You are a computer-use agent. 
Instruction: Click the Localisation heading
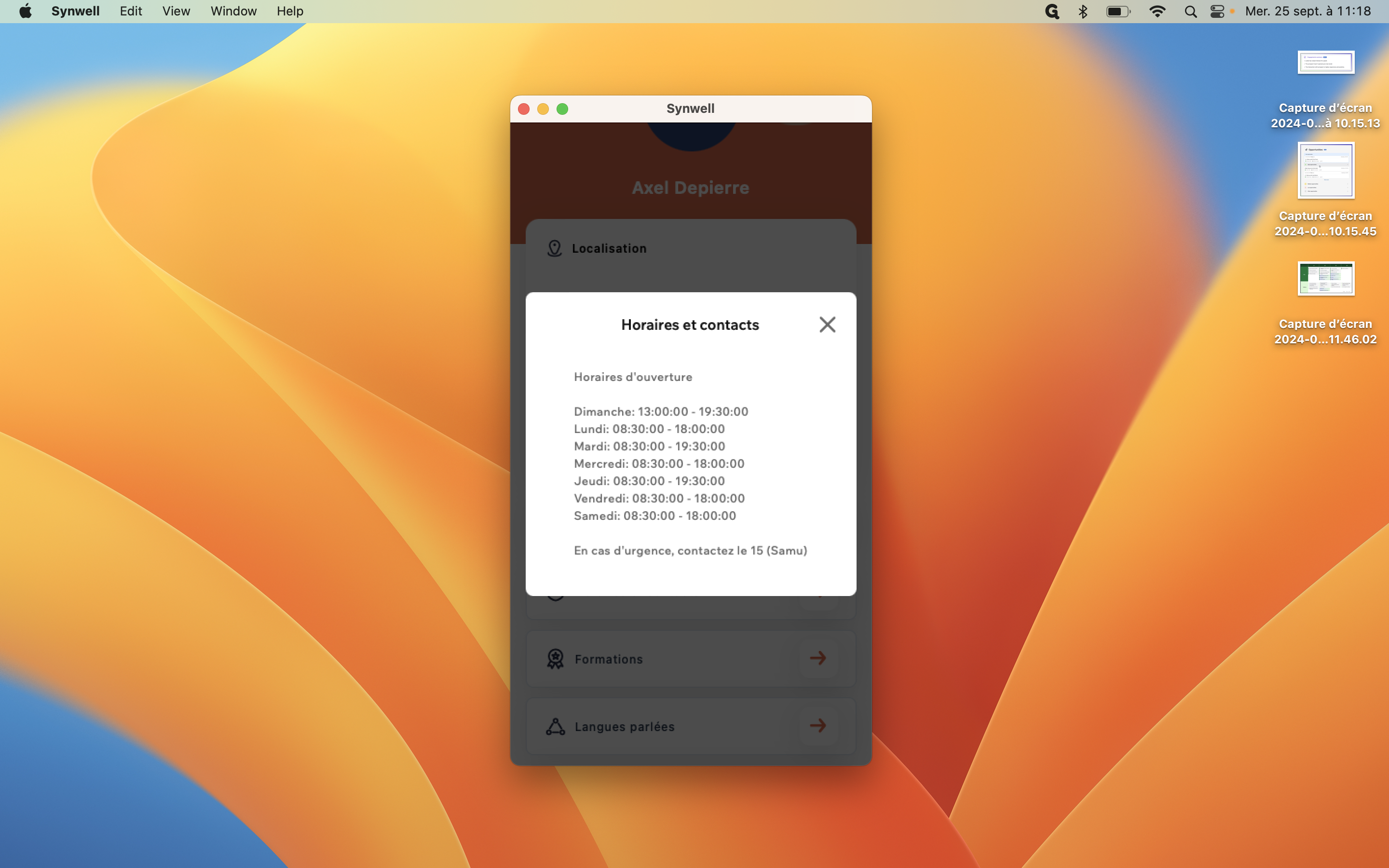609,248
